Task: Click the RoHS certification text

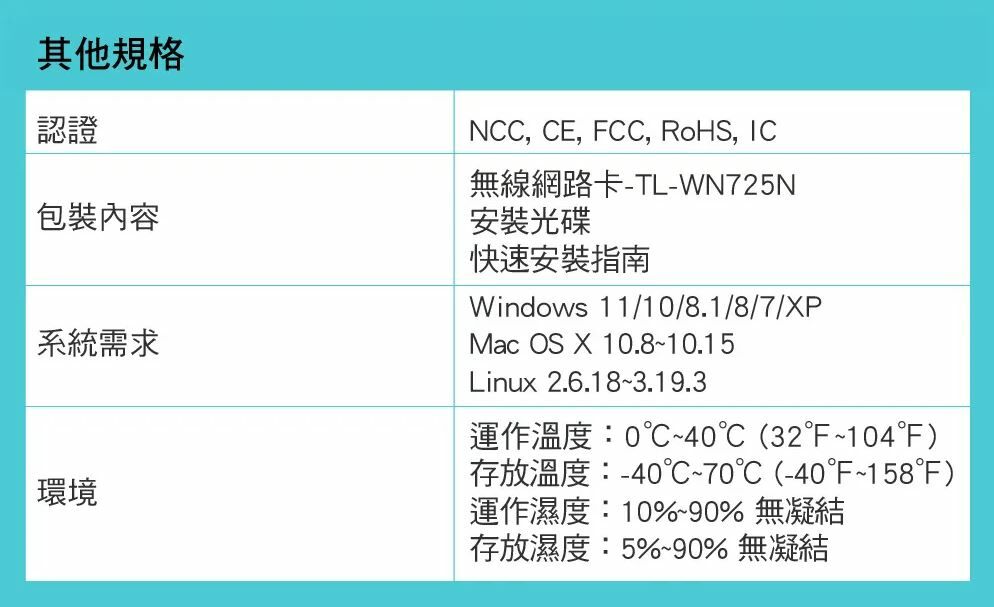Action: tap(698, 131)
